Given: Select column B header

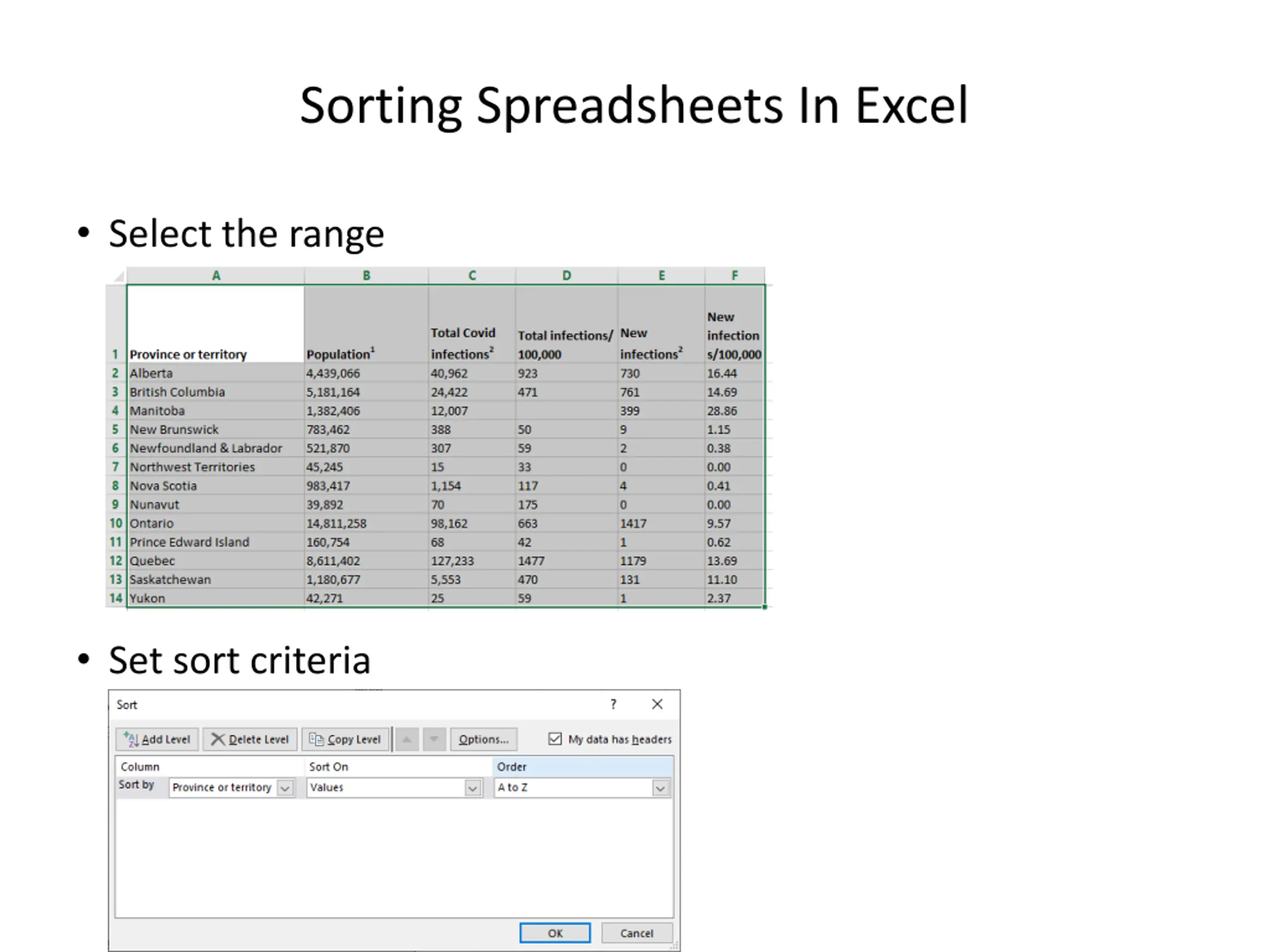Looking at the screenshot, I should tap(366, 276).
